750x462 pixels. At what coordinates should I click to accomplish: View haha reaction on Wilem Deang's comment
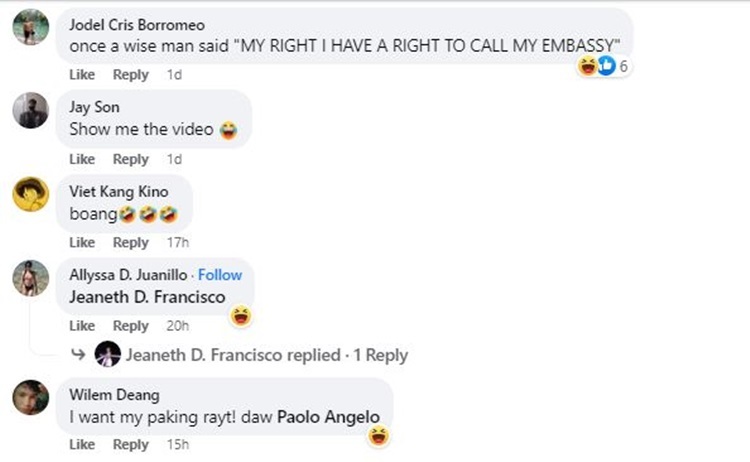[379, 436]
